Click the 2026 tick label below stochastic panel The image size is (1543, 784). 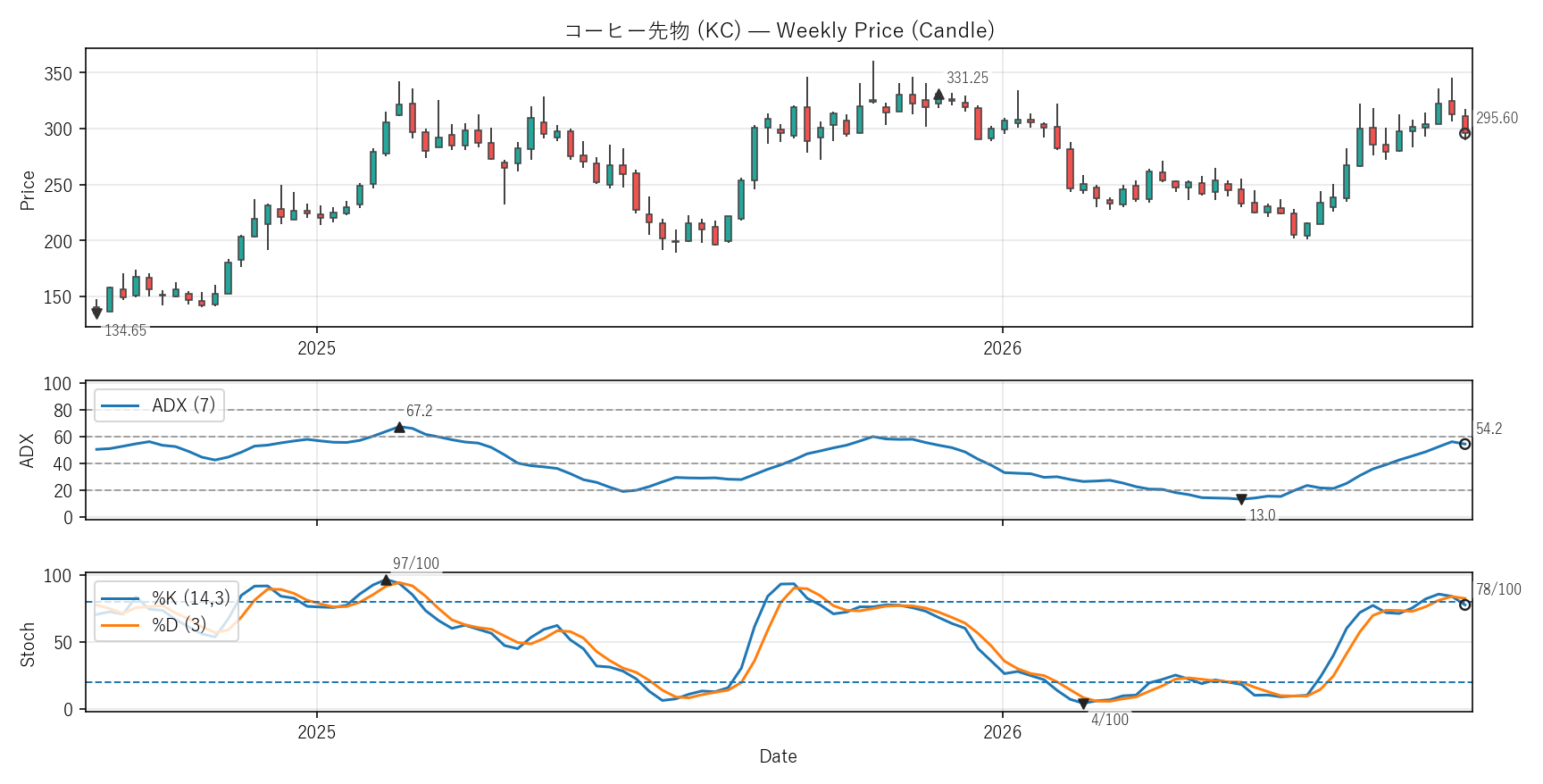1002,732
